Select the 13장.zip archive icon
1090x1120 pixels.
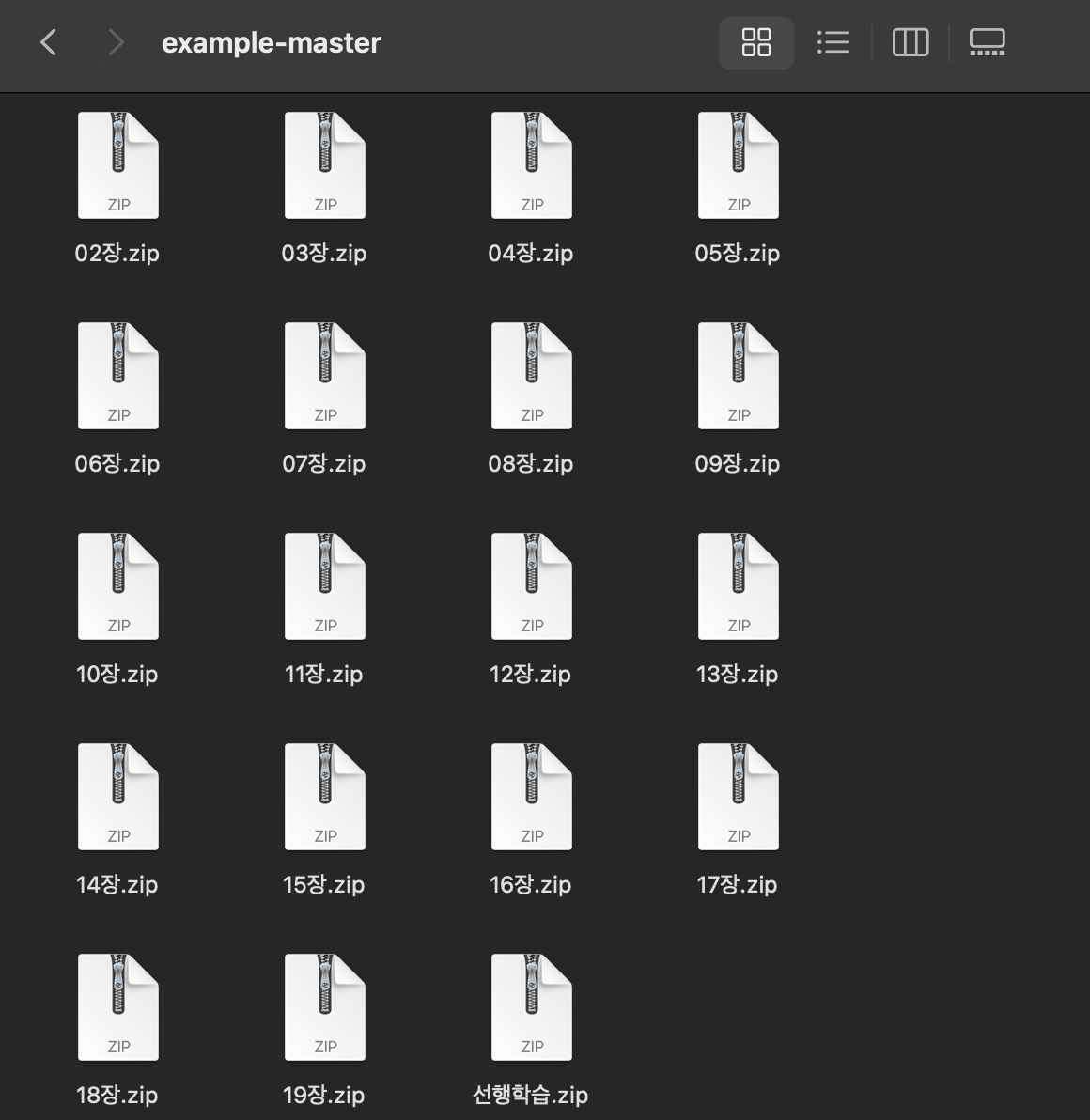point(739,586)
